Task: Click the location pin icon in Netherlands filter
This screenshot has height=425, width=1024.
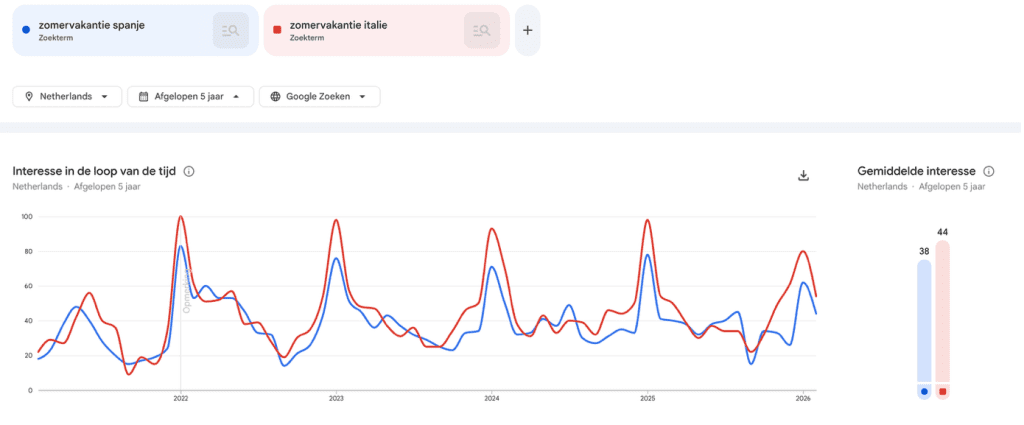Action: [29, 97]
